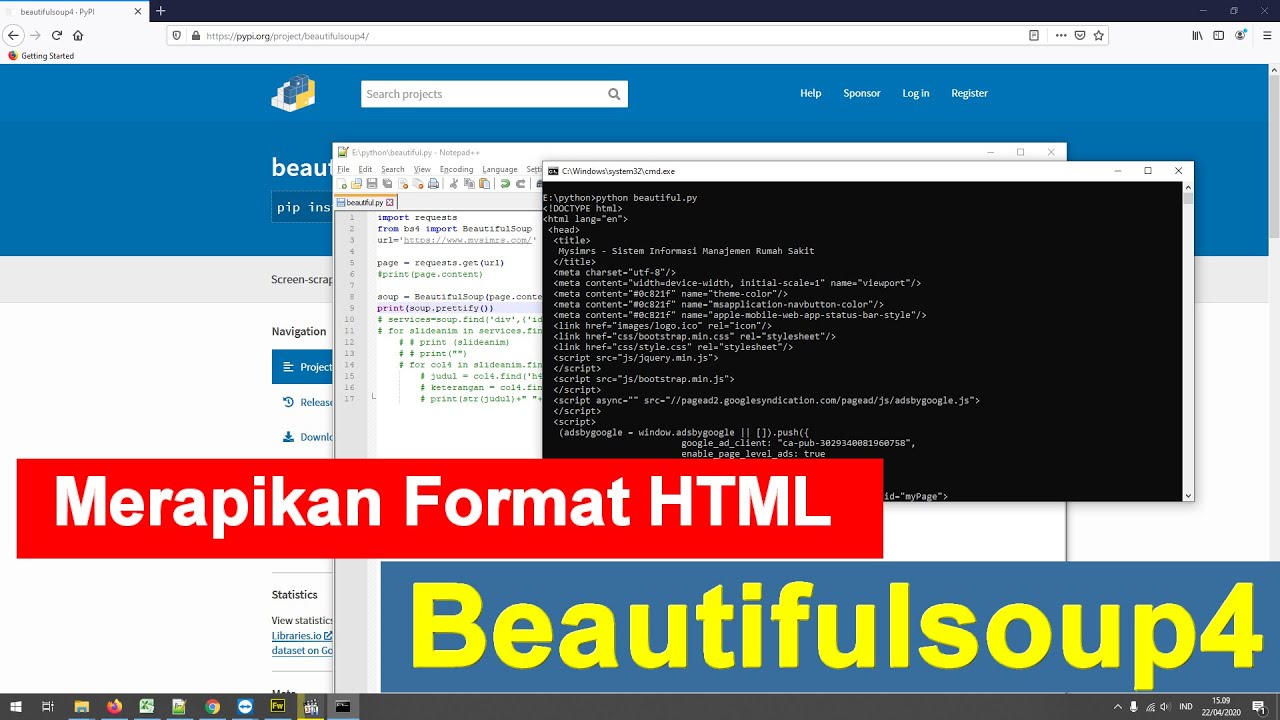The width and height of the screenshot is (1280, 720).
Task: Click Notepad++ Save All toolbar icon
Action: [x=387, y=184]
